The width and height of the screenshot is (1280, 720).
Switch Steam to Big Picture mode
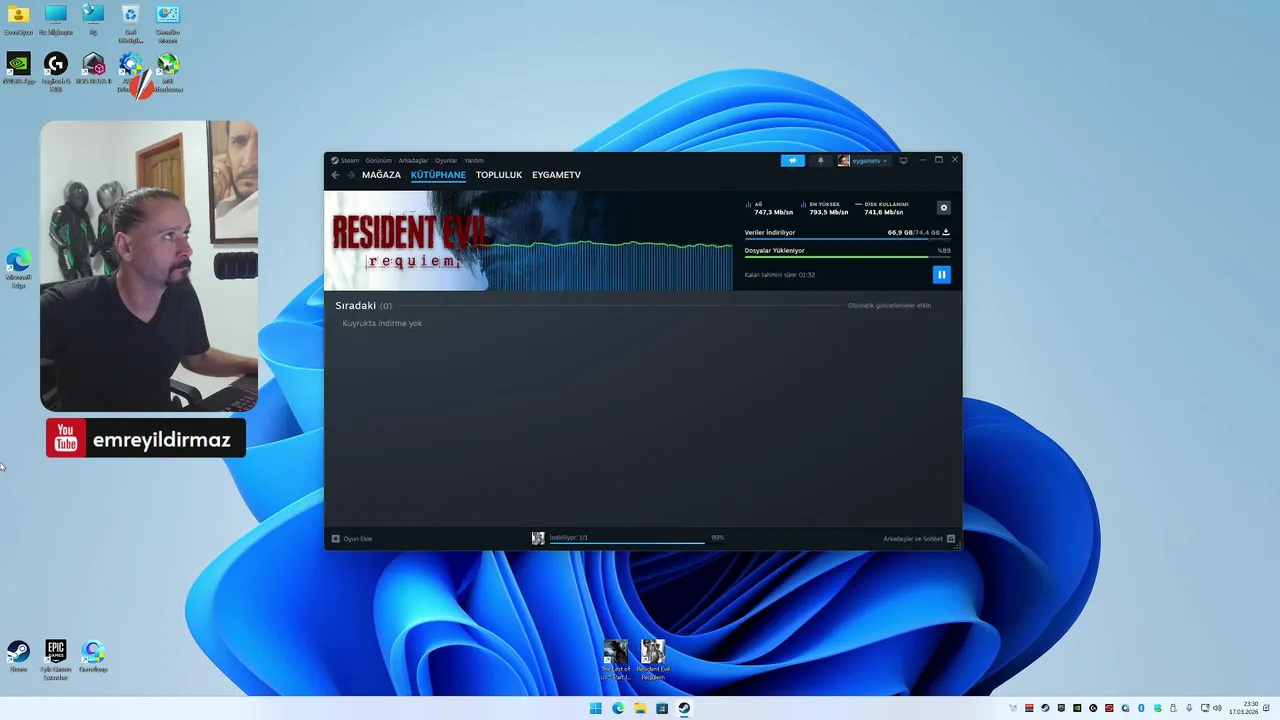click(903, 160)
